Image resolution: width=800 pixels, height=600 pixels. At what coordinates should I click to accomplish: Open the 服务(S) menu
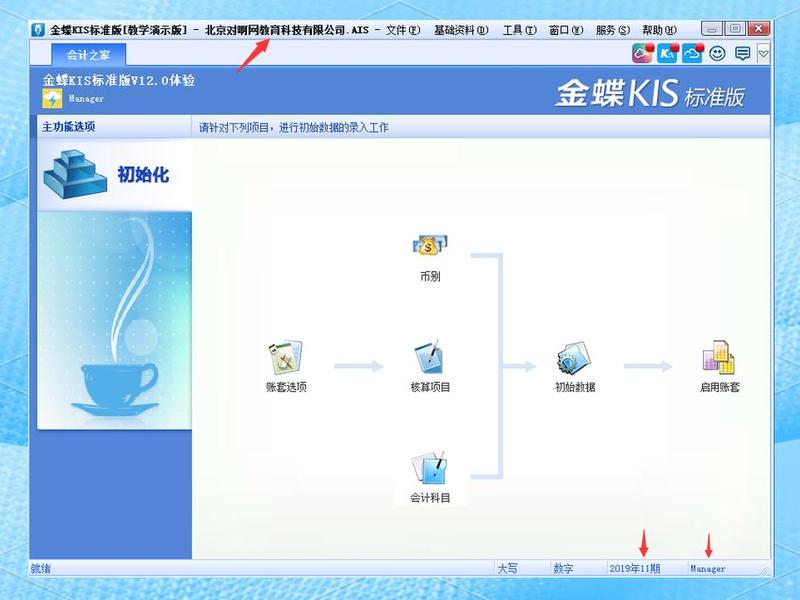click(x=612, y=30)
